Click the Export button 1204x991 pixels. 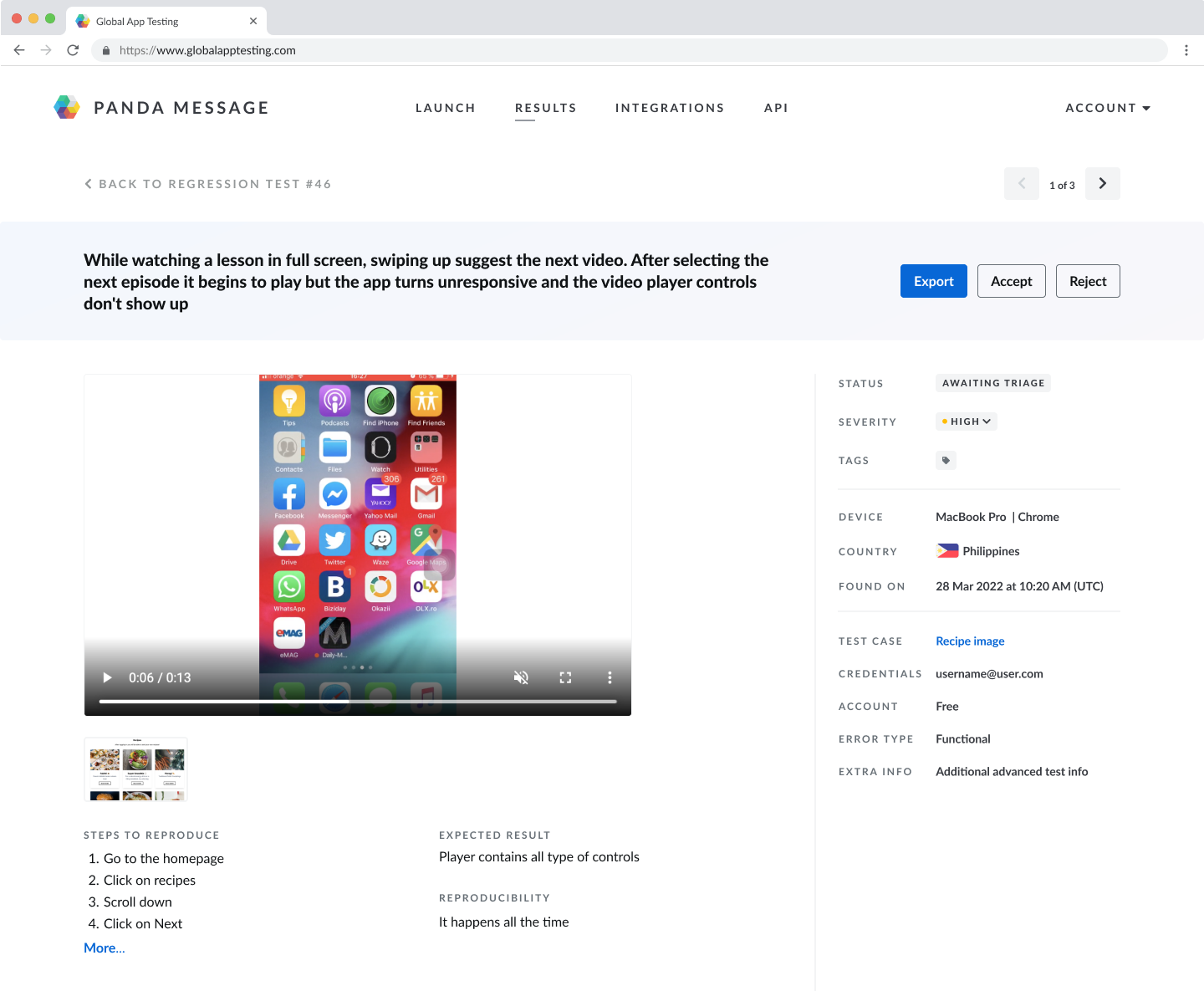click(x=933, y=281)
